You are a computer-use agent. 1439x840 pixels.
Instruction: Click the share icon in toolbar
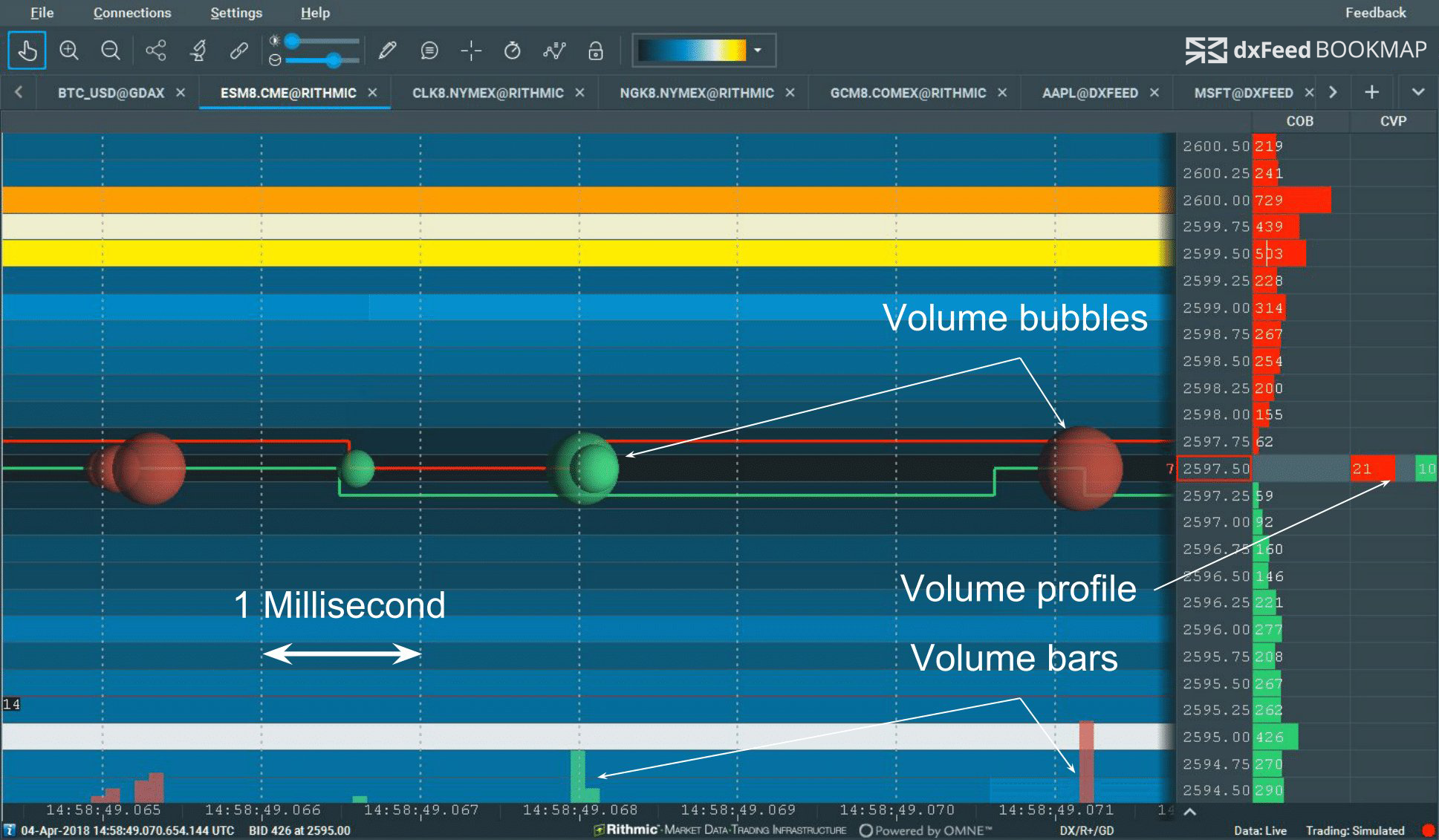tap(156, 51)
